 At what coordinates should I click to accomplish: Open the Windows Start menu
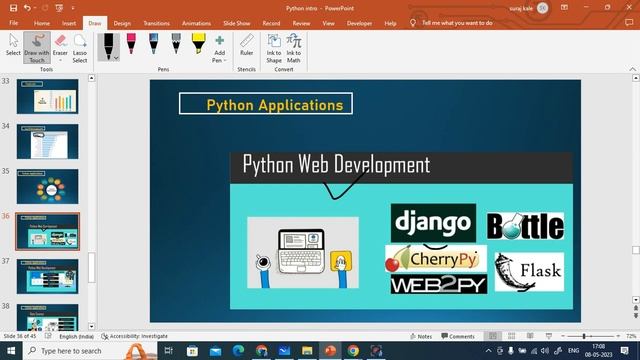pyautogui.click(x=11, y=351)
